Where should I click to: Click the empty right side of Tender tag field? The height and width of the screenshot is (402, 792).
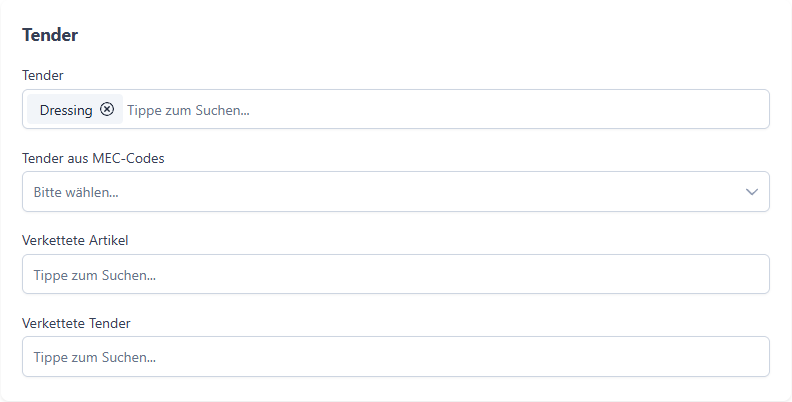(x=606, y=110)
